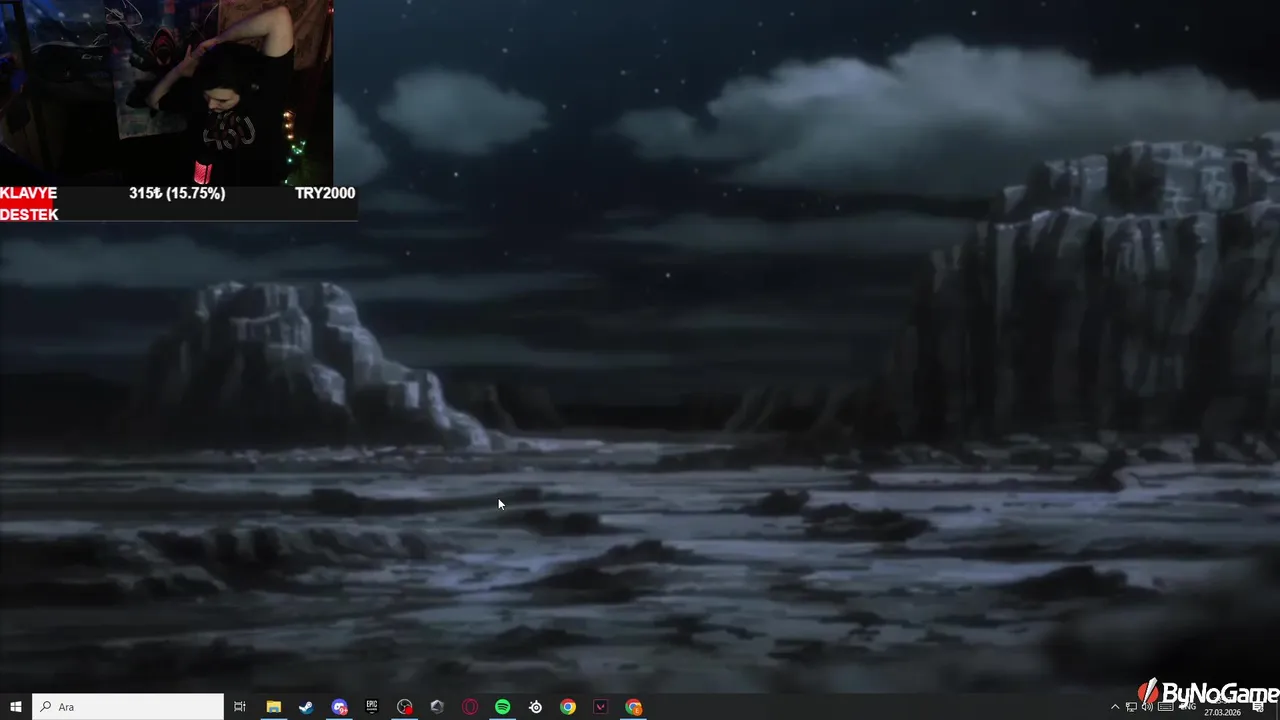Open second Chrome profile icon on the taskbar
The image size is (1280, 720).
click(634, 707)
